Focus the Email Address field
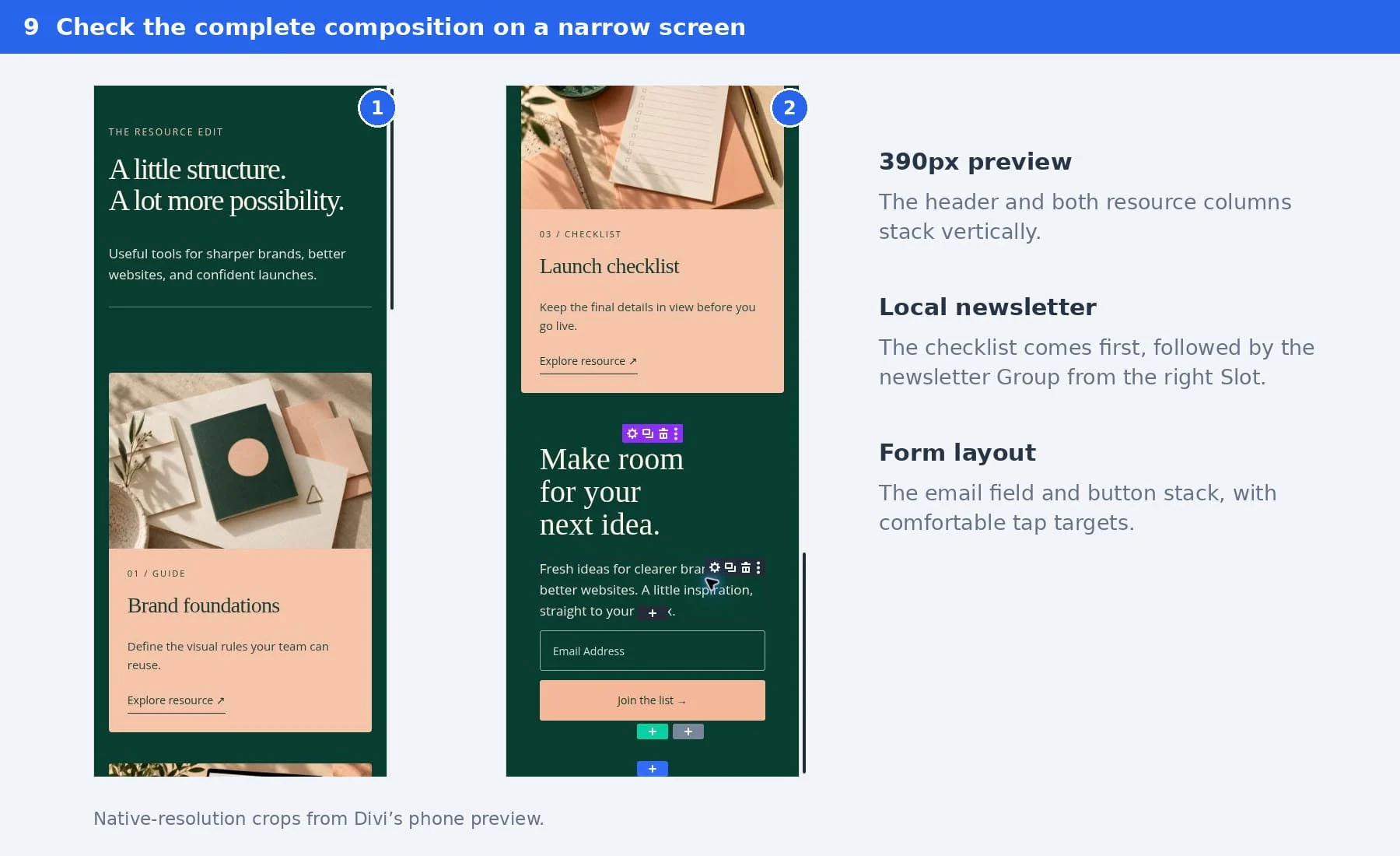Viewport: 1400px width, 856px height. [x=653, y=651]
